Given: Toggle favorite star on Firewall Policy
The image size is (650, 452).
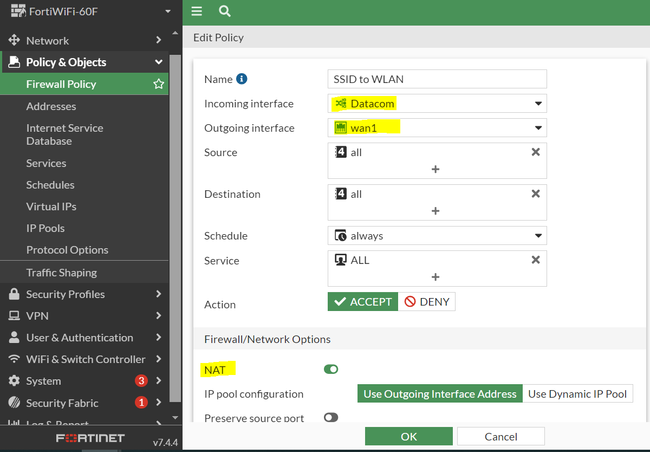Looking at the screenshot, I should pyautogui.click(x=158, y=84).
